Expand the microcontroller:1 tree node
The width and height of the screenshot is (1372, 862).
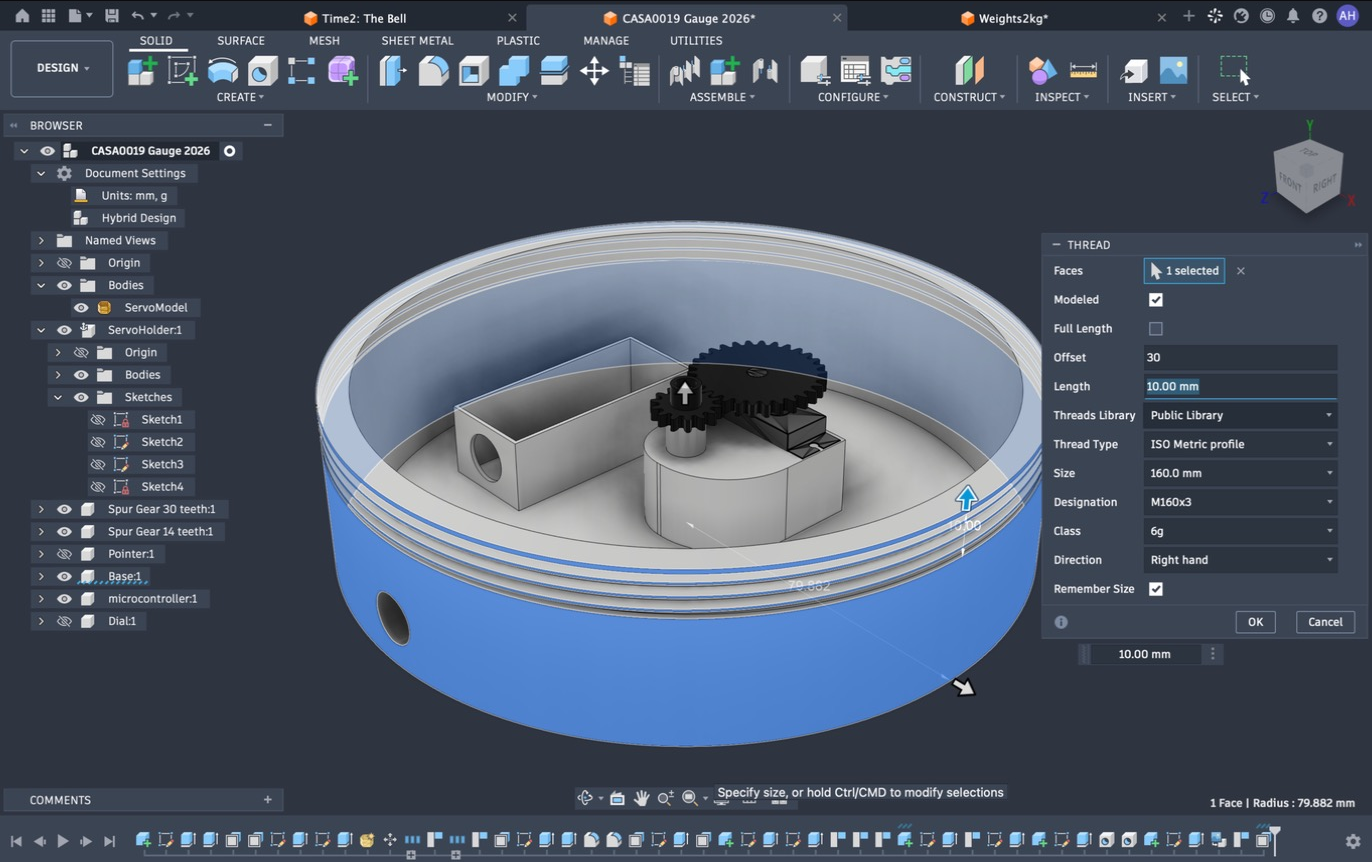point(41,599)
